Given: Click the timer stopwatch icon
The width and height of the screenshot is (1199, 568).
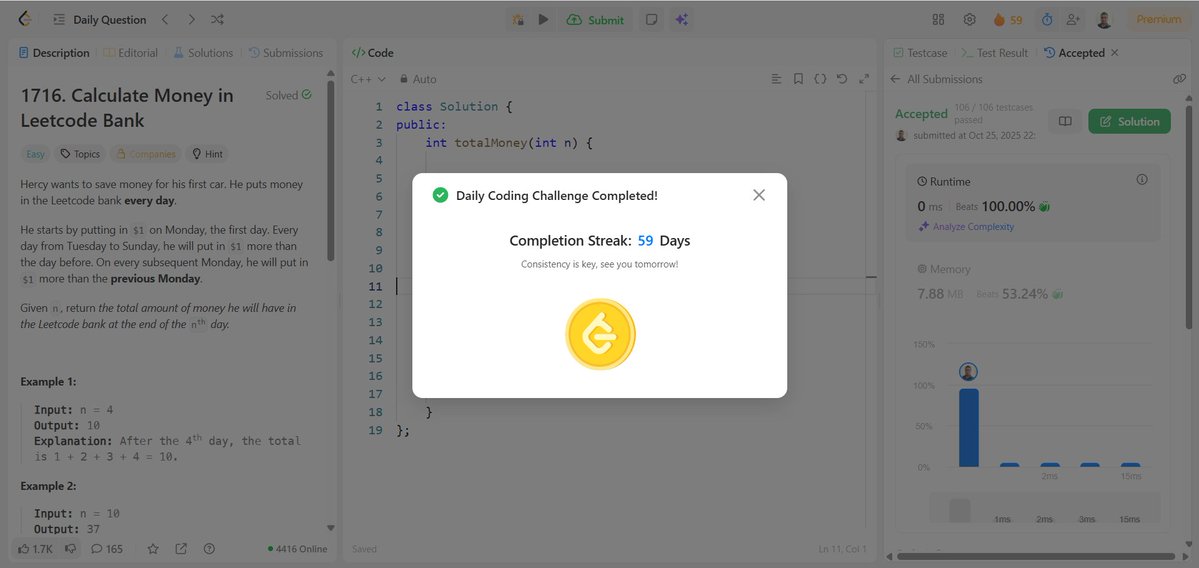Looking at the screenshot, I should point(1047,20).
